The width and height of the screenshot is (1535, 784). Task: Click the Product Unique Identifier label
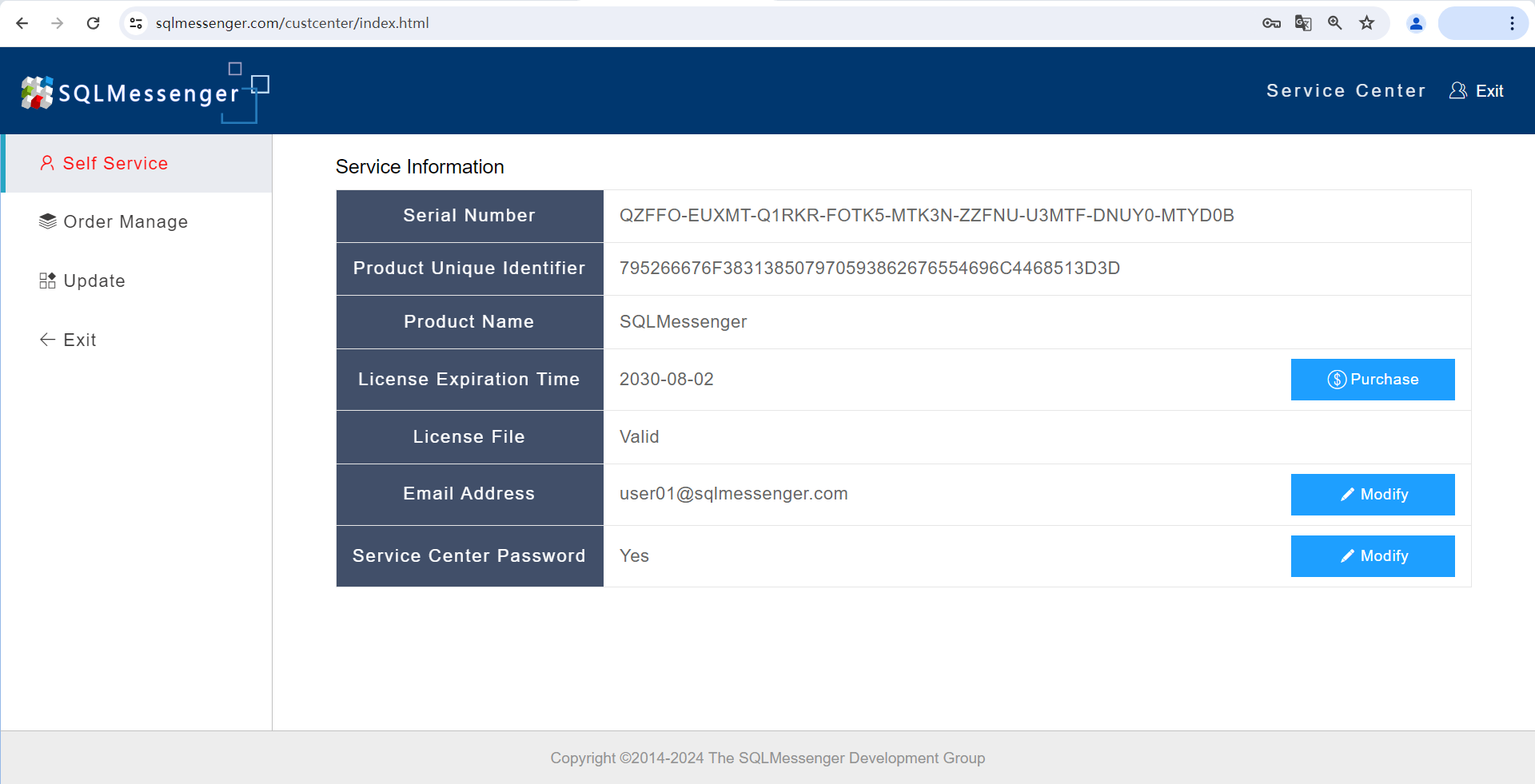pyautogui.click(x=469, y=269)
